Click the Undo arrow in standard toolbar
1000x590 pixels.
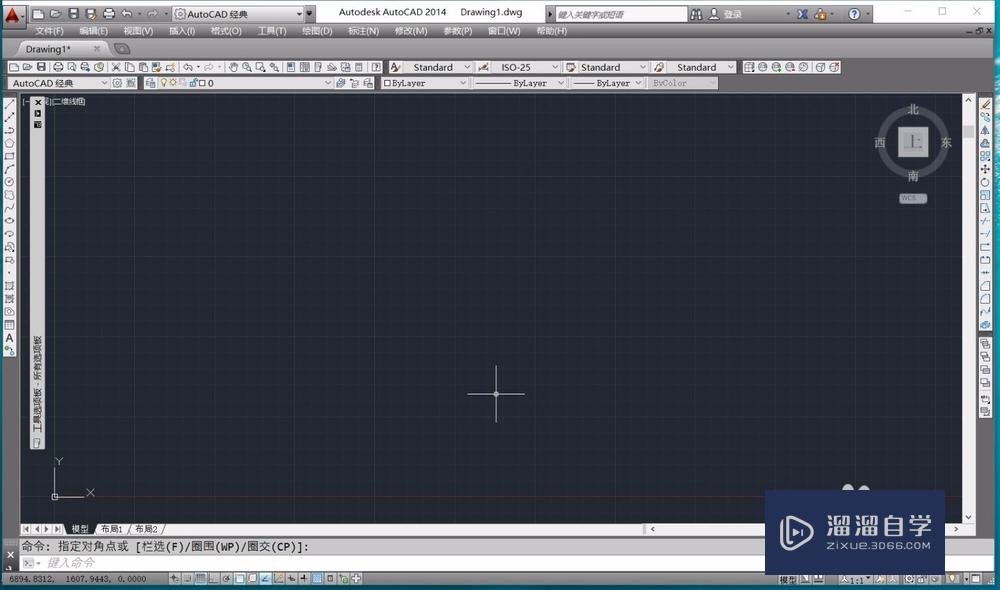point(188,67)
